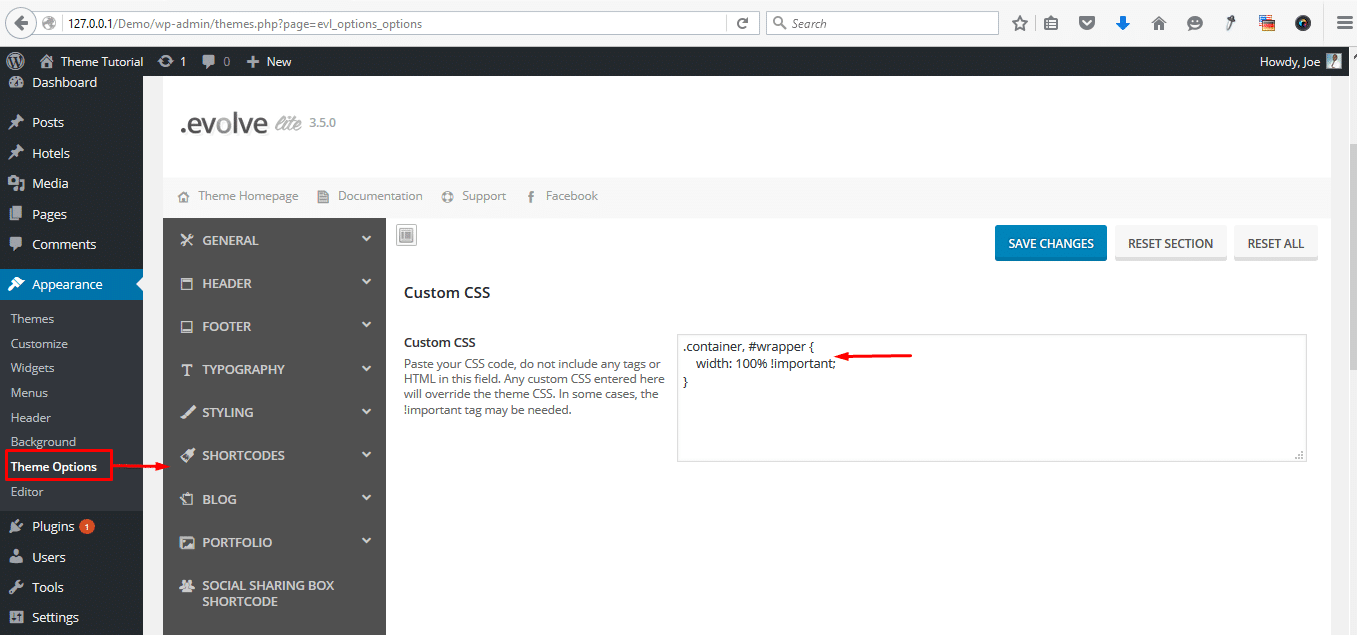The width and height of the screenshot is (1357, 635).
Task: Click the RESET SECTION button
Action: (1170, 243)
